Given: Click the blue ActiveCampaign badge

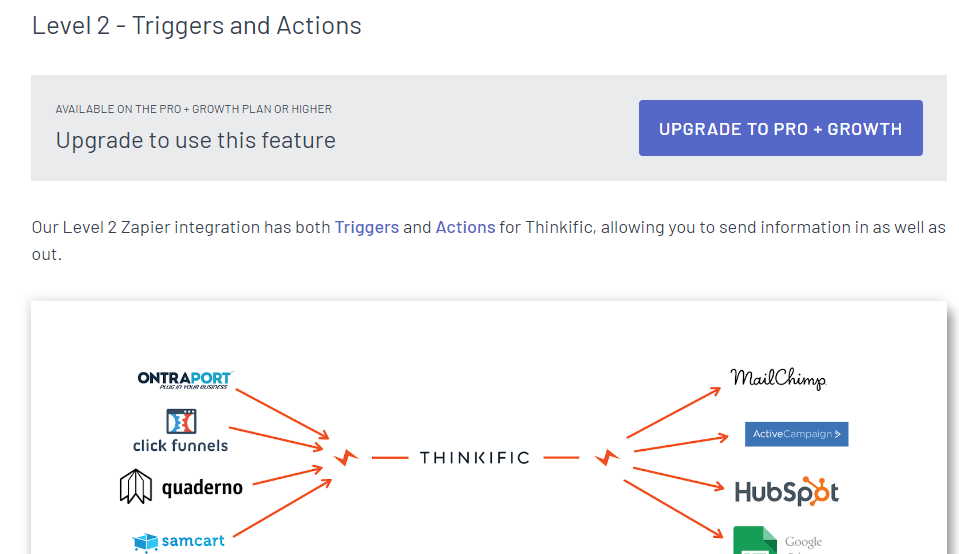Looking at the screenshot, I should pyautogui.click(x=796, y=434).
